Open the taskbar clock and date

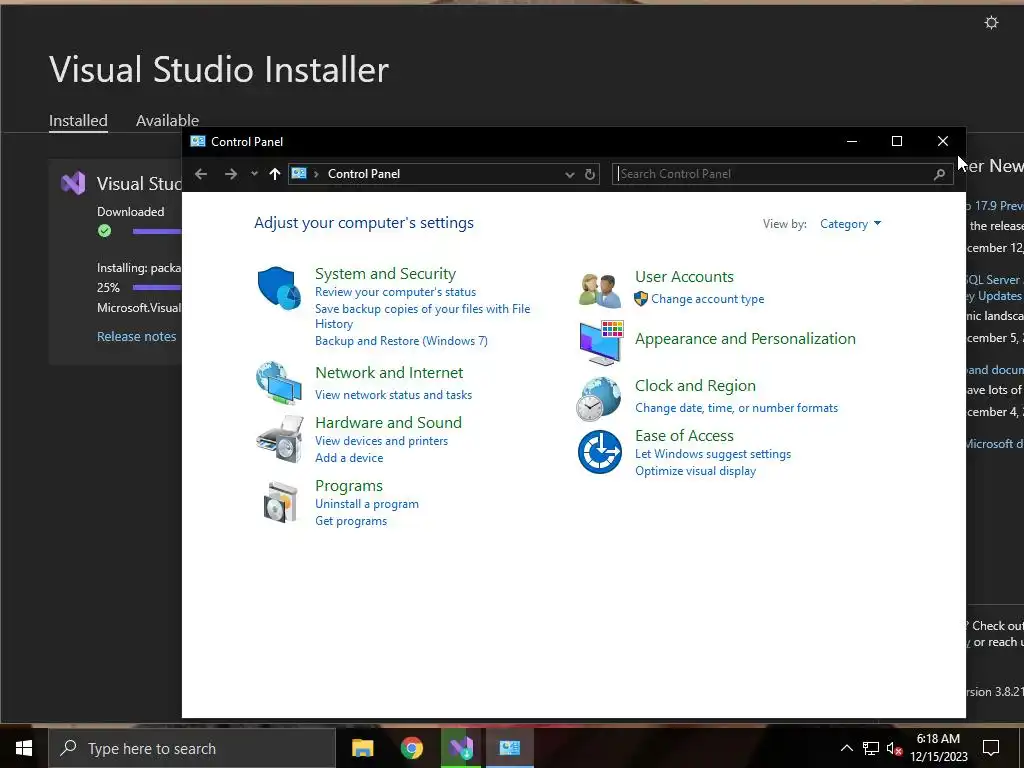pyautogui.click(x=938, y=748)
